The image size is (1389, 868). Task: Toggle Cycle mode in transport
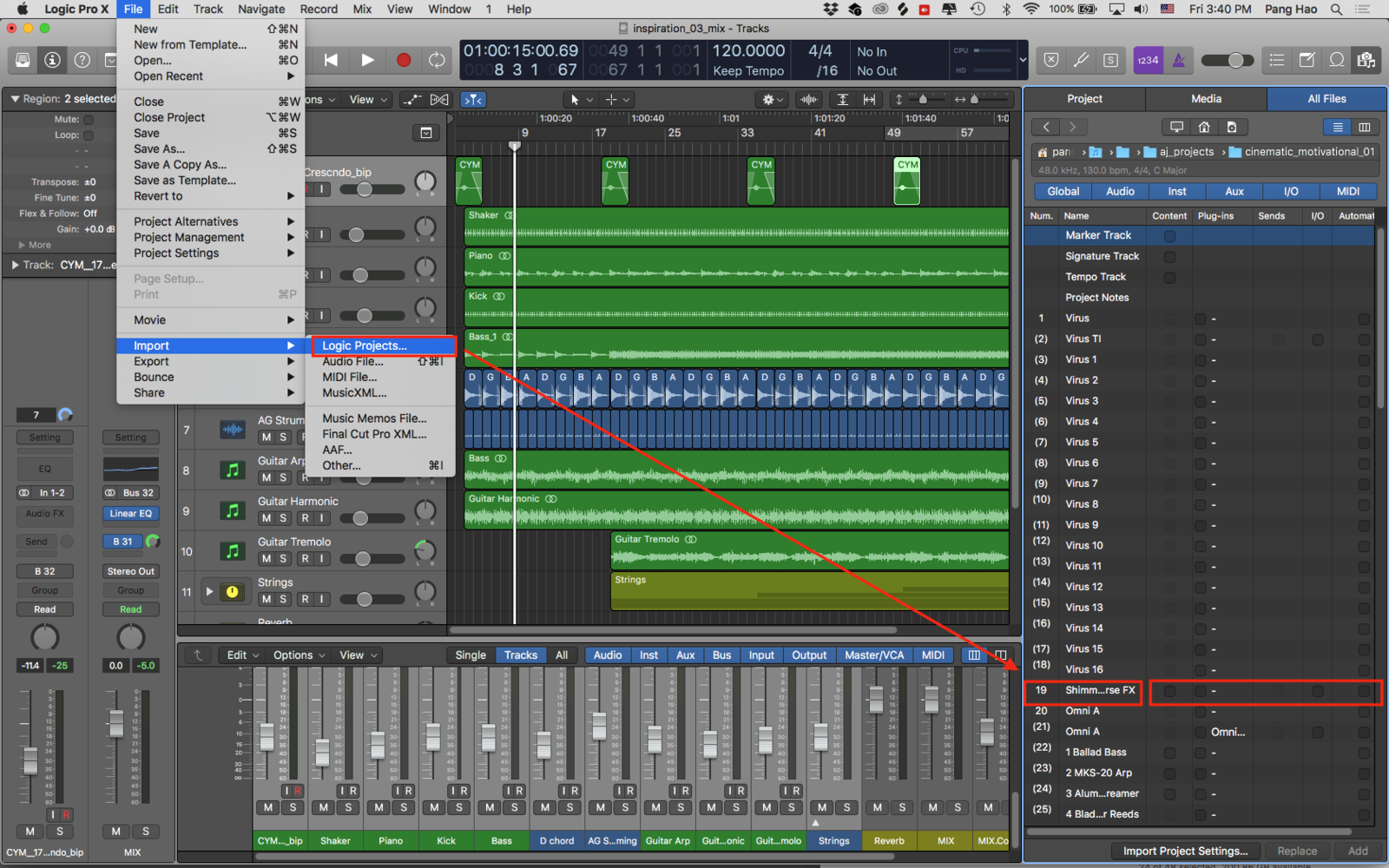click(438, 60)
